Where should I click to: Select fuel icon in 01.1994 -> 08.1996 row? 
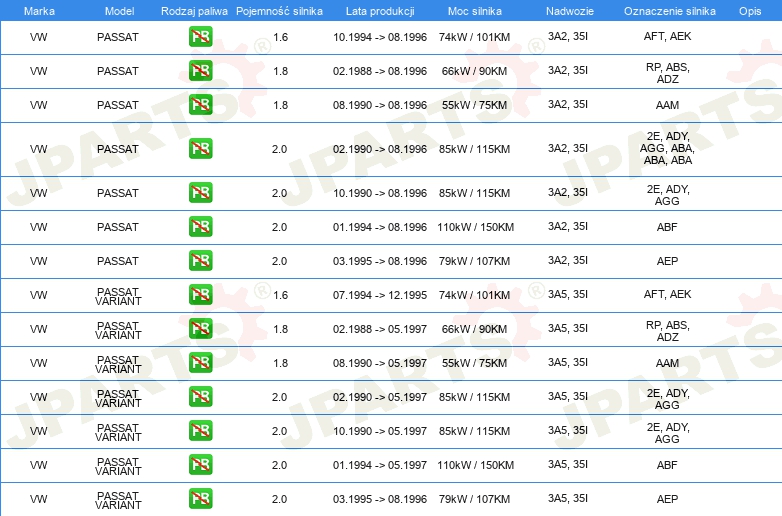200,226
